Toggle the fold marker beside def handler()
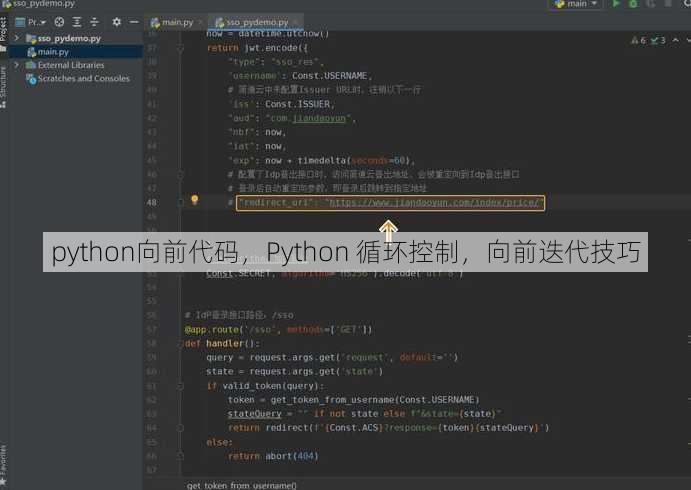The height and width of the screenshot is (490, 691). click(x=181, y=344)
